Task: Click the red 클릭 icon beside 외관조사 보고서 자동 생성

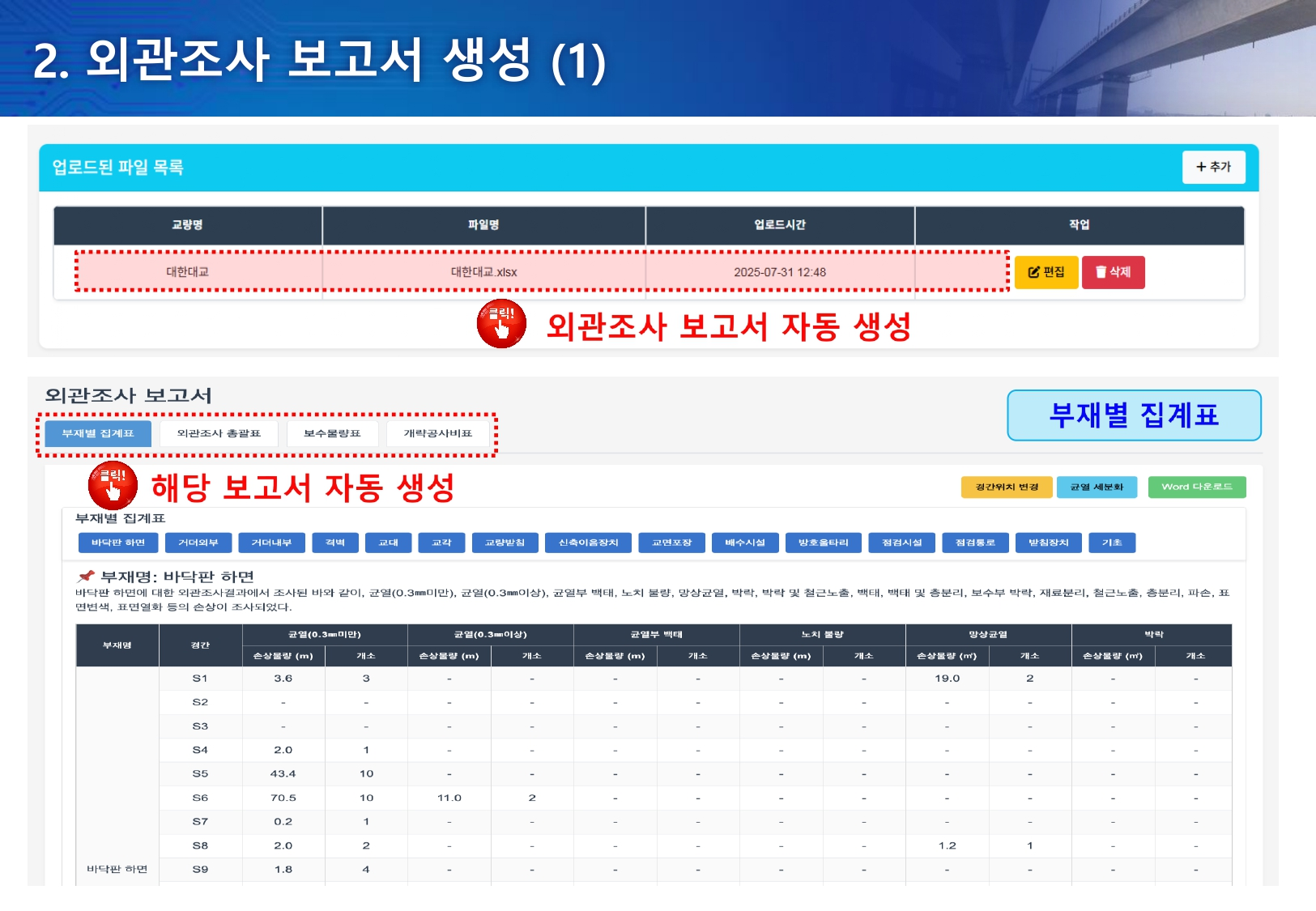Action: pyautogui.click(x=501, y=324)
